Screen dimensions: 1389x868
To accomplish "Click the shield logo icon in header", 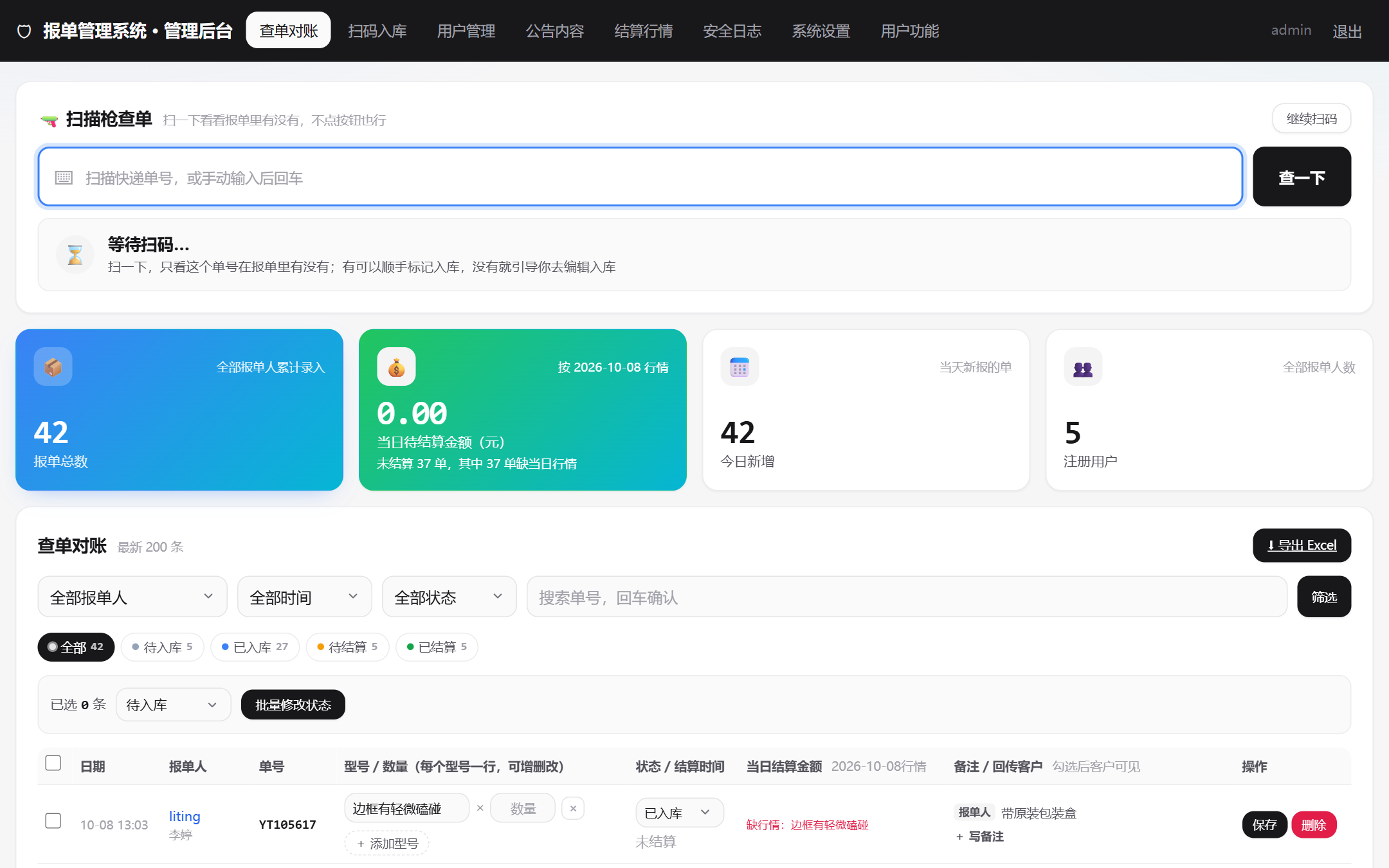I will (24, 31).
